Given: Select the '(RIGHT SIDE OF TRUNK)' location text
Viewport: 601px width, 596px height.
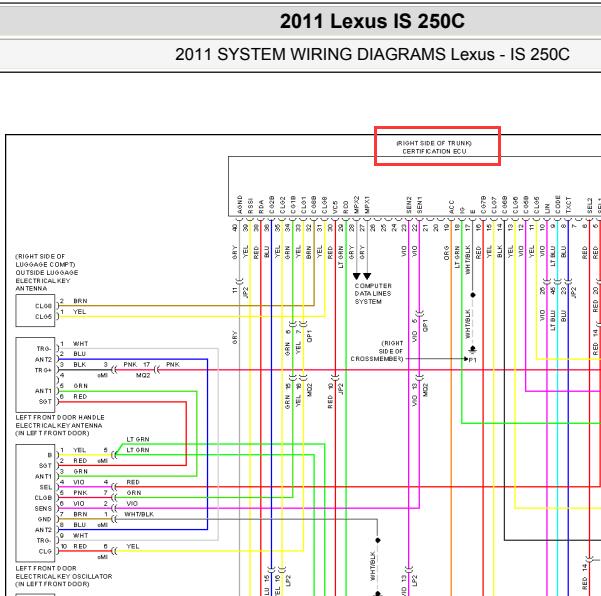Looking at the screenshot, I should 434,143.
